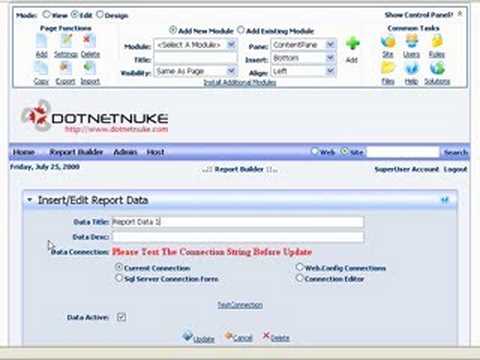Open the Files common task icon
The width and height of the screenshot is (480, 360).
[388, 69]
